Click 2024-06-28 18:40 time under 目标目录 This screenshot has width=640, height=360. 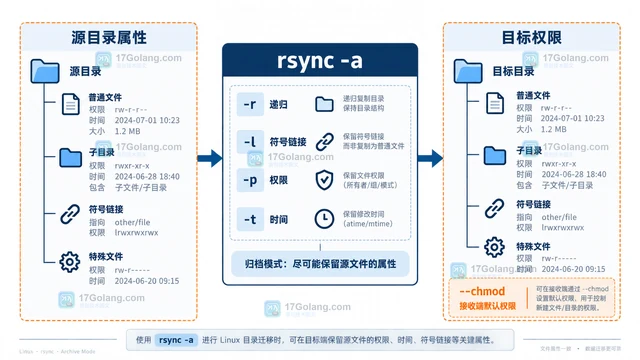coord(574,174)
